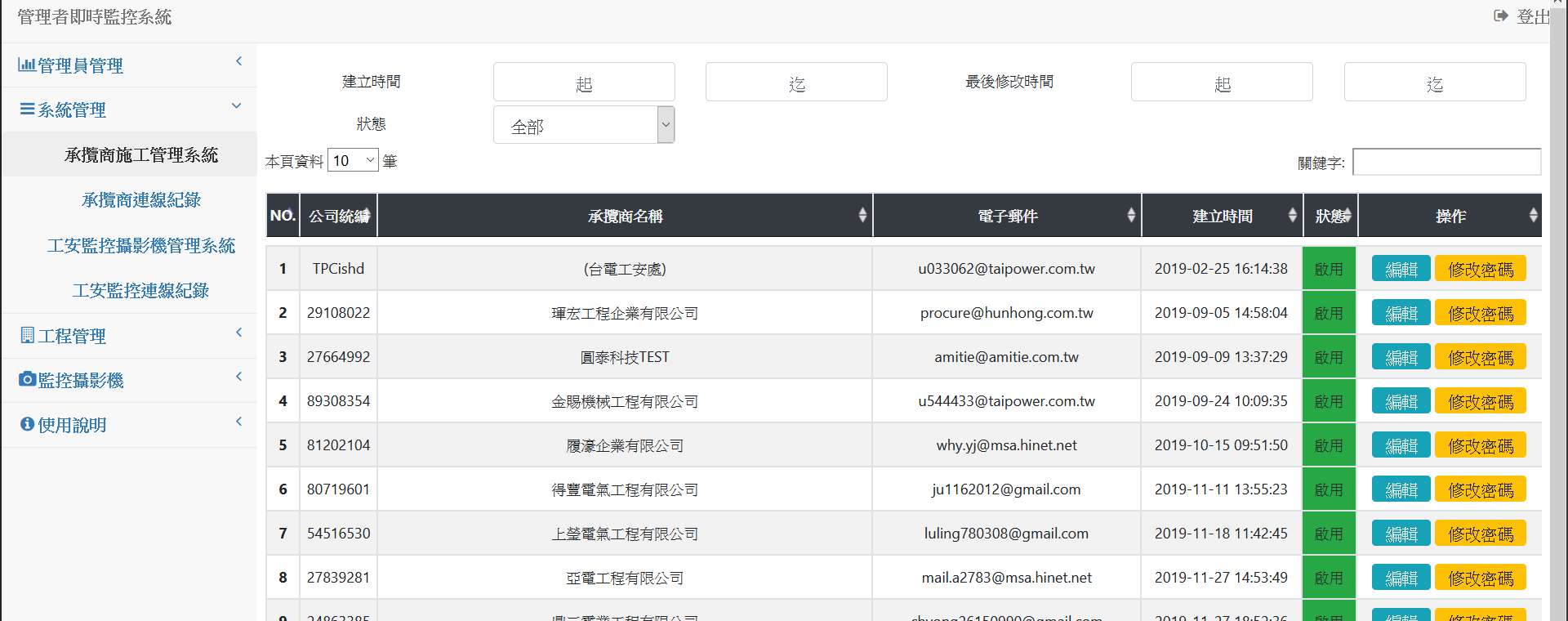Click 建立時間 start date field
Viewport: 1568px width, 621px height.
[x=584, y=82]
